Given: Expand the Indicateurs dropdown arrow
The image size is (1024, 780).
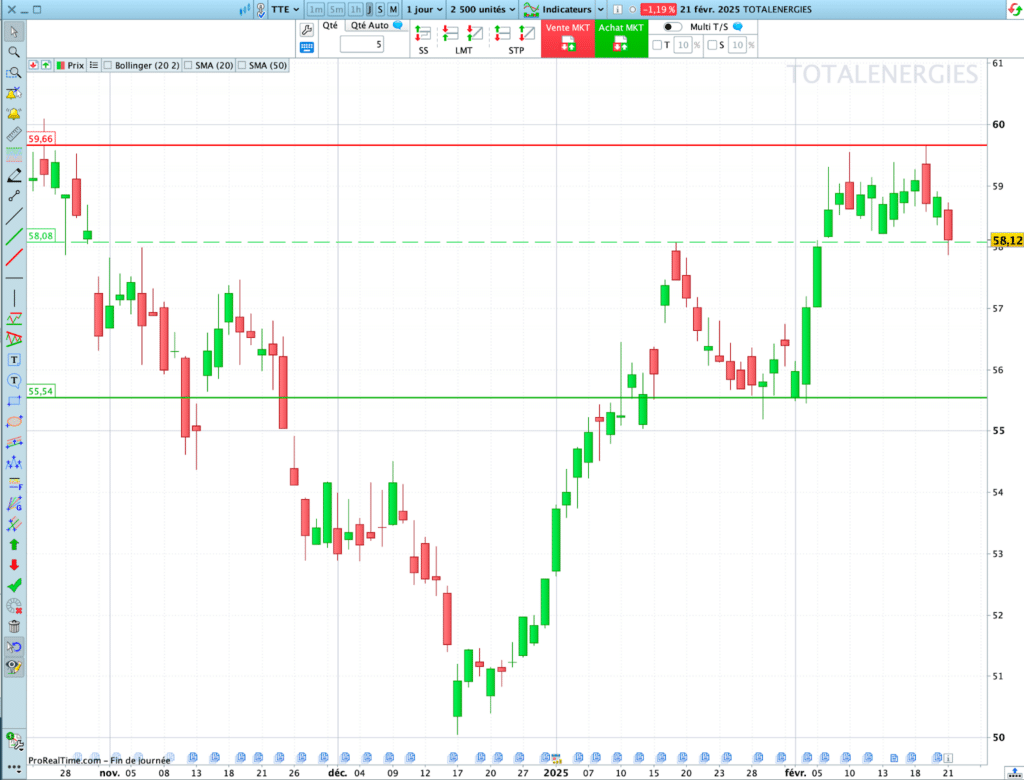Looking at the screenshot, I should (x=601, y=9).
